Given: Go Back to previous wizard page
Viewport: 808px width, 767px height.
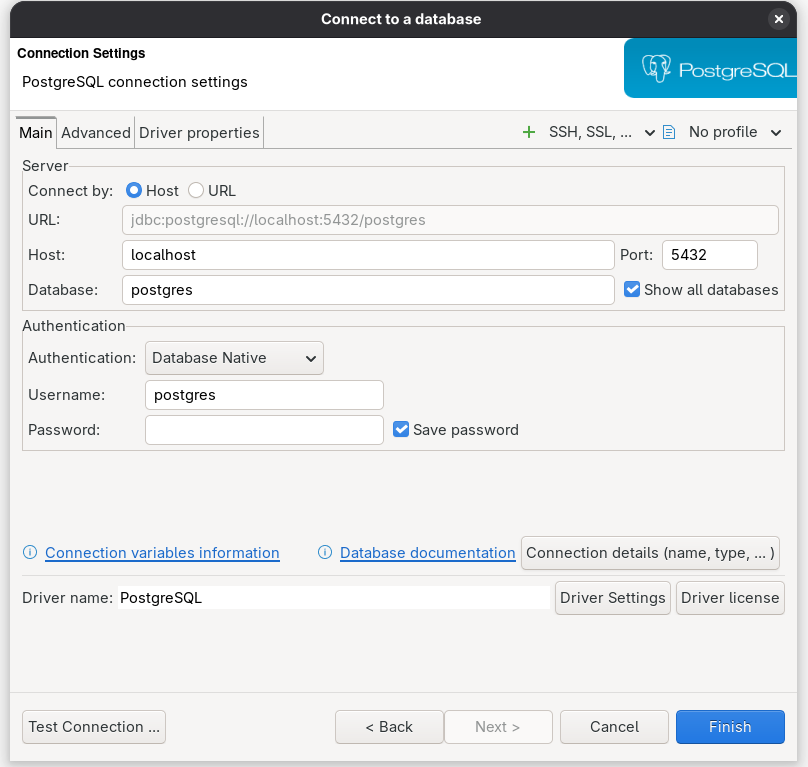Looking at the screenshot, I should [389, 727].
